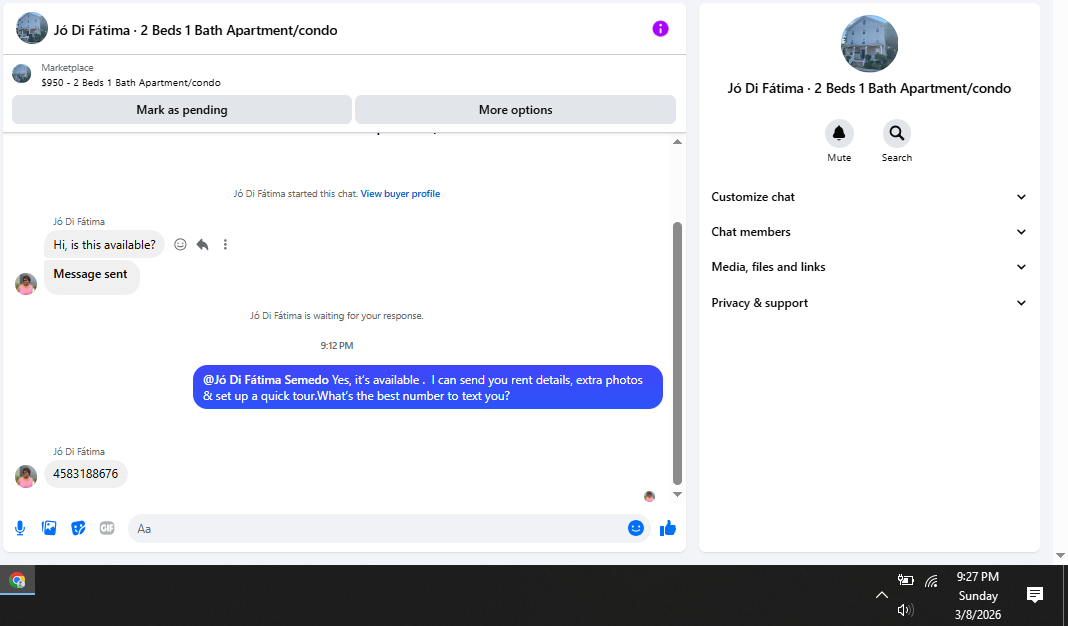Click chat title in header bar
The image size is (1068, 626).
[x=195, y=30]
